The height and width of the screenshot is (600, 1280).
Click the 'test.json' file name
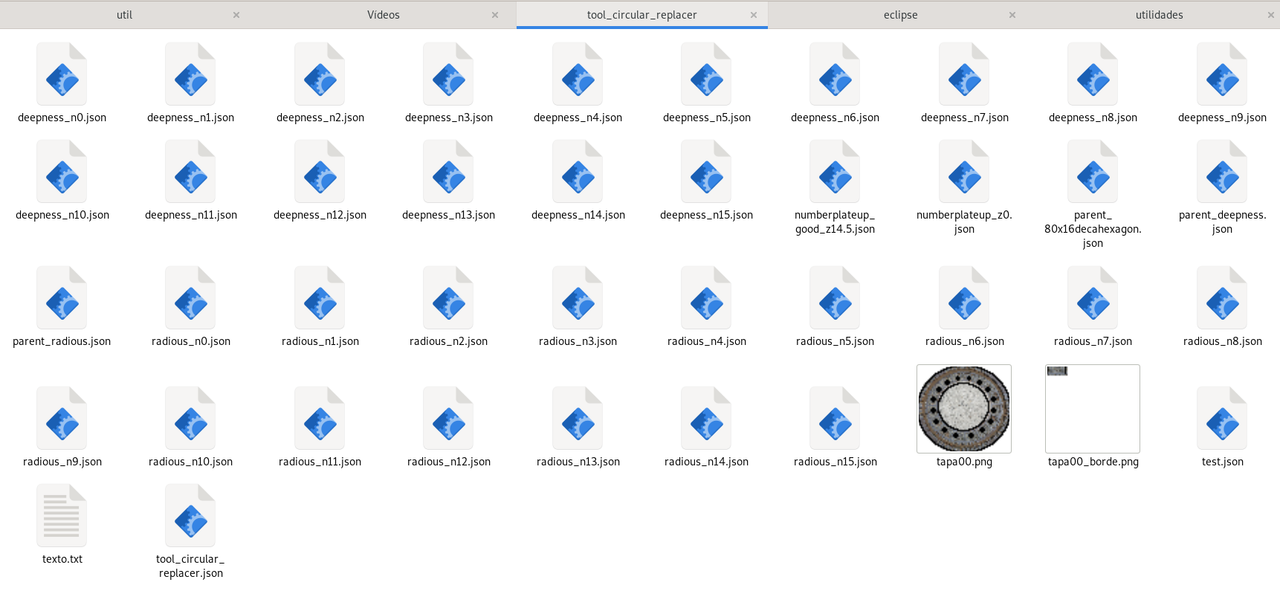click(x=1222, y=462)
